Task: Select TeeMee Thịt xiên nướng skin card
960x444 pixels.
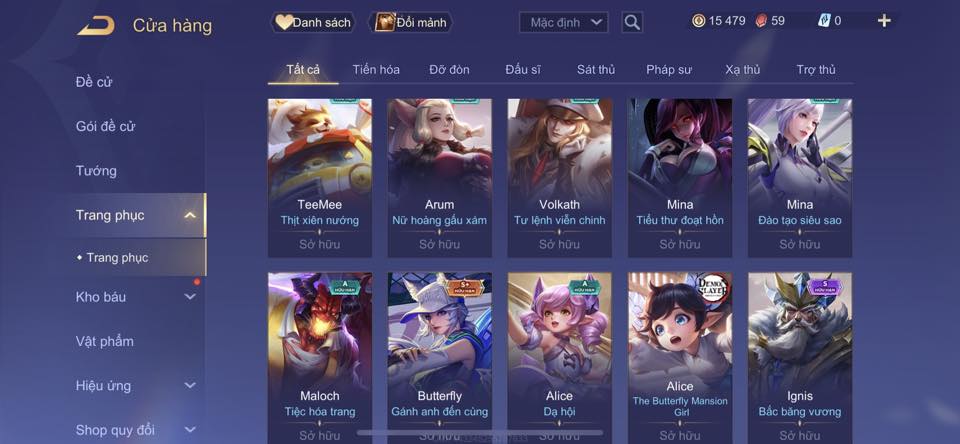Action: pos(319,178)
